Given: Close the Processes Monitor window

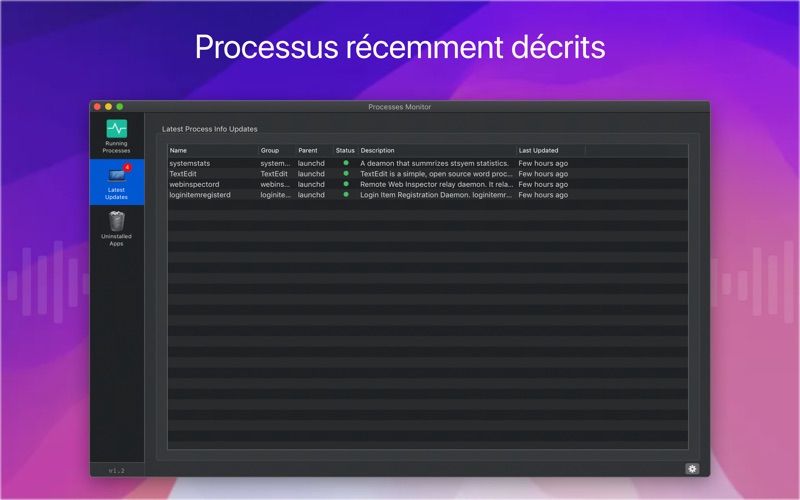Looking at the screenshot, I should [97, 107].
